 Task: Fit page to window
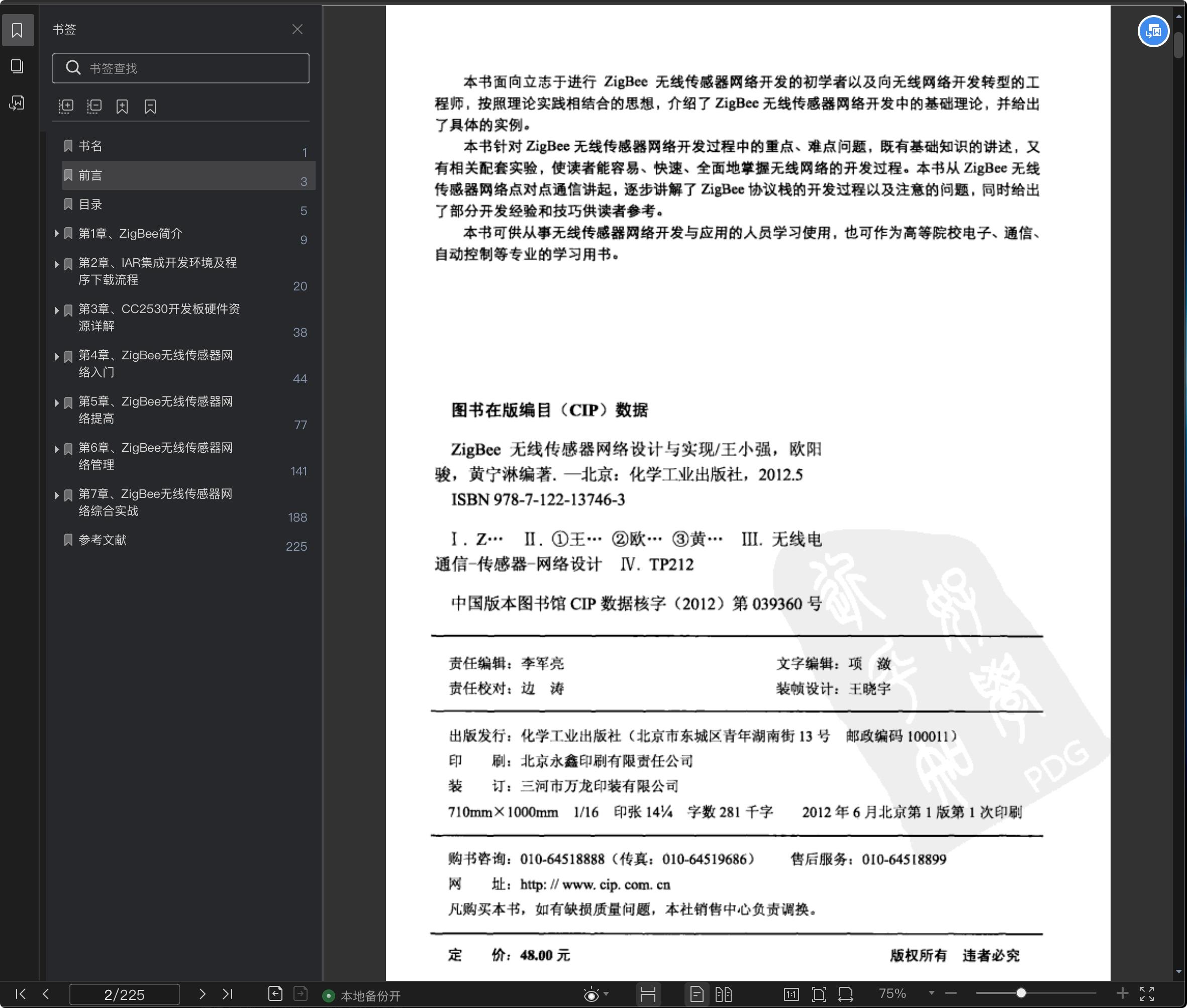[x=819, y=994]
